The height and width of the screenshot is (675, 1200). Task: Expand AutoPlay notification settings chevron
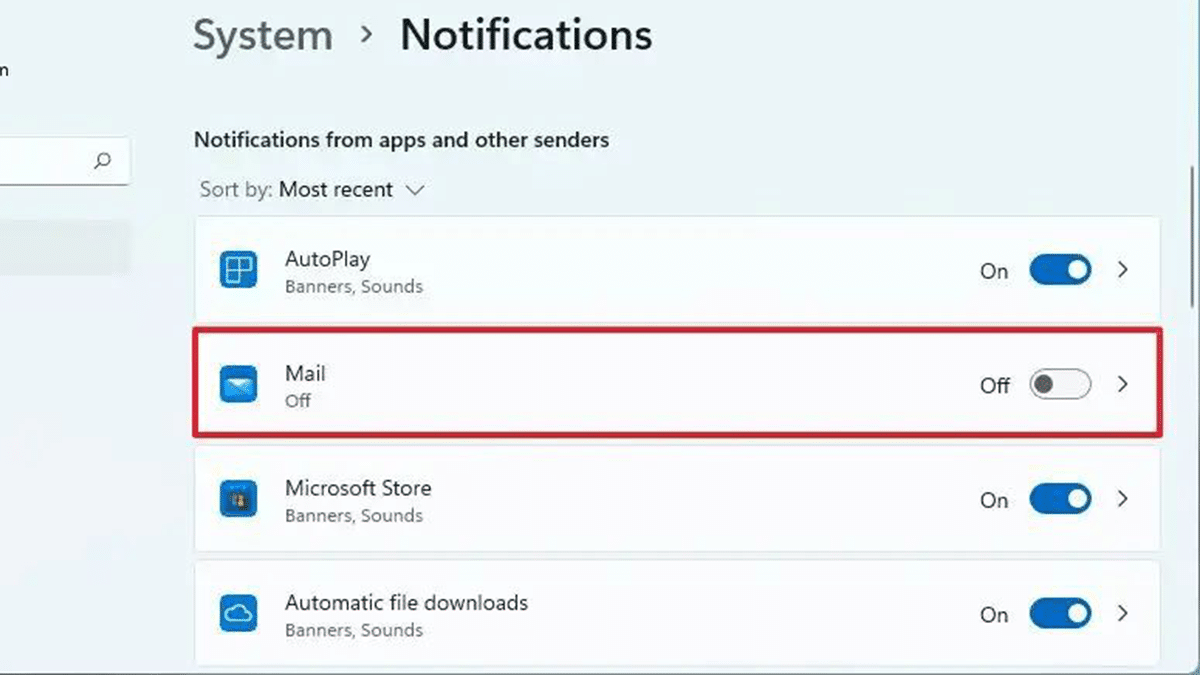point(1123,270)
